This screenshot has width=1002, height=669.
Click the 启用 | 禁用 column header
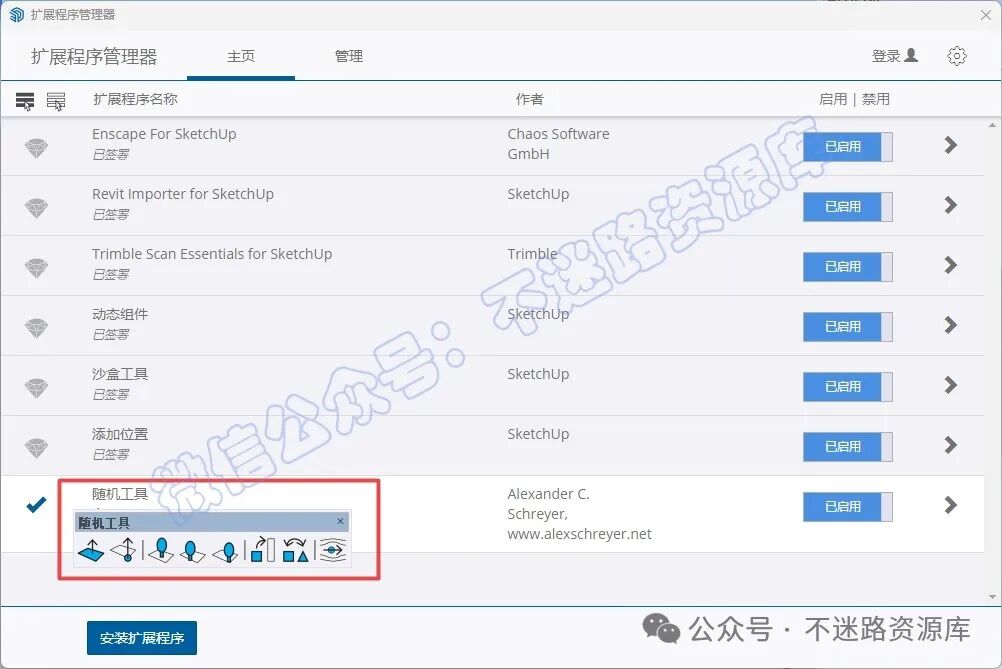[x=854, y=99]
